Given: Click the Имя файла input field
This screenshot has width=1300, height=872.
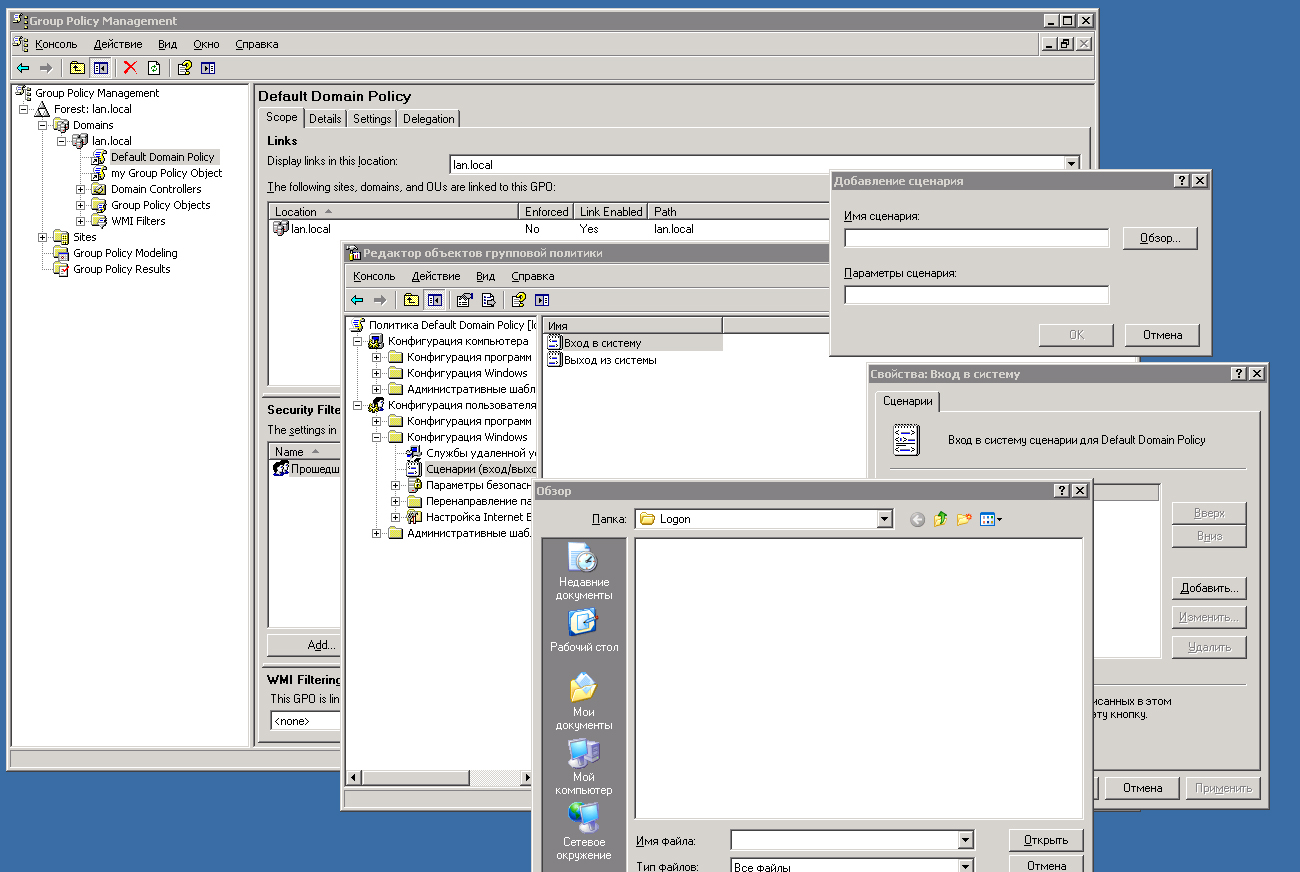Looking at the screenshot, I should point(844,841).
